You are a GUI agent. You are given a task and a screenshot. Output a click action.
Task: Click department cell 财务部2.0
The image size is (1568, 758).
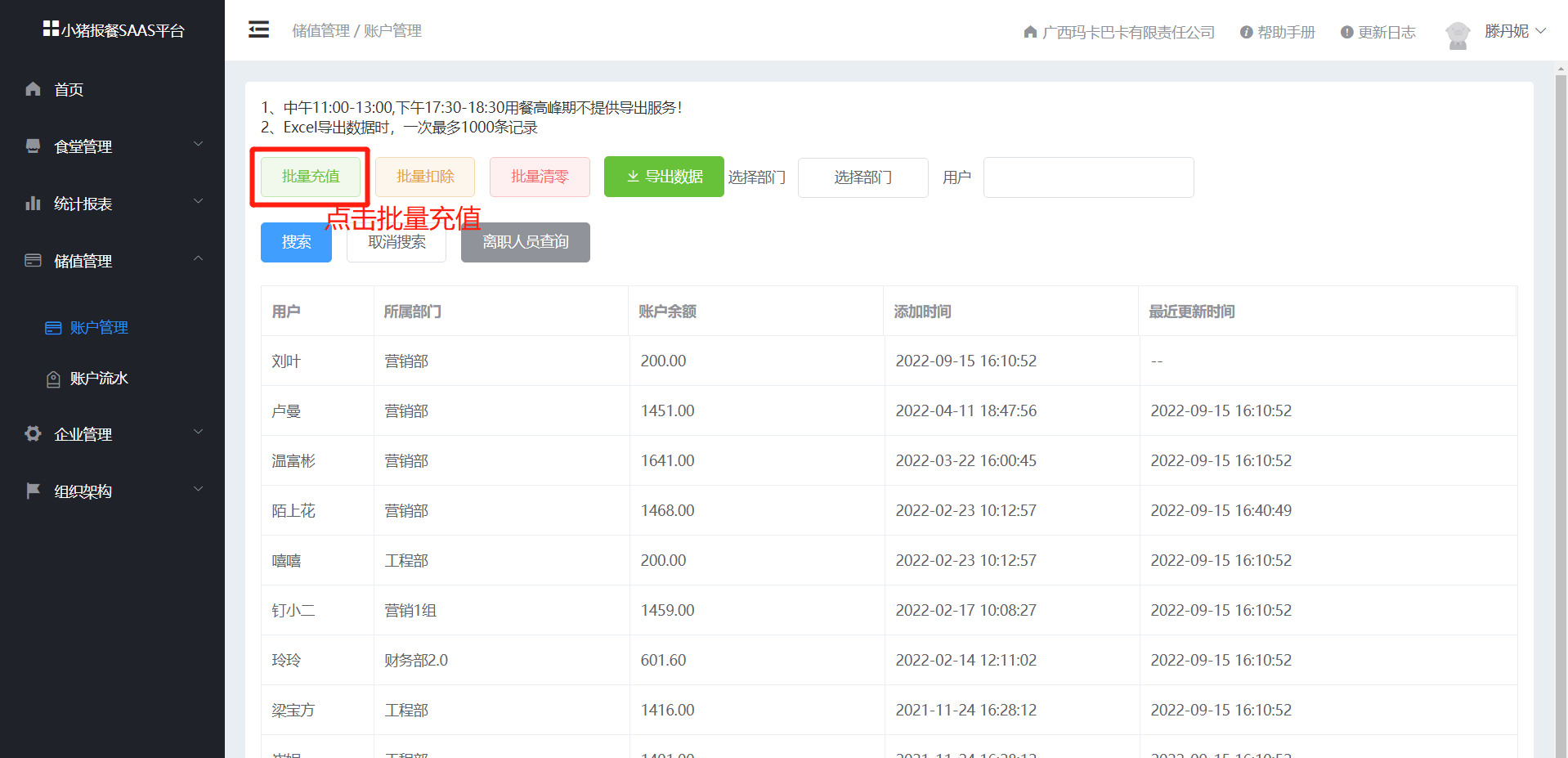tap(416, 661)
